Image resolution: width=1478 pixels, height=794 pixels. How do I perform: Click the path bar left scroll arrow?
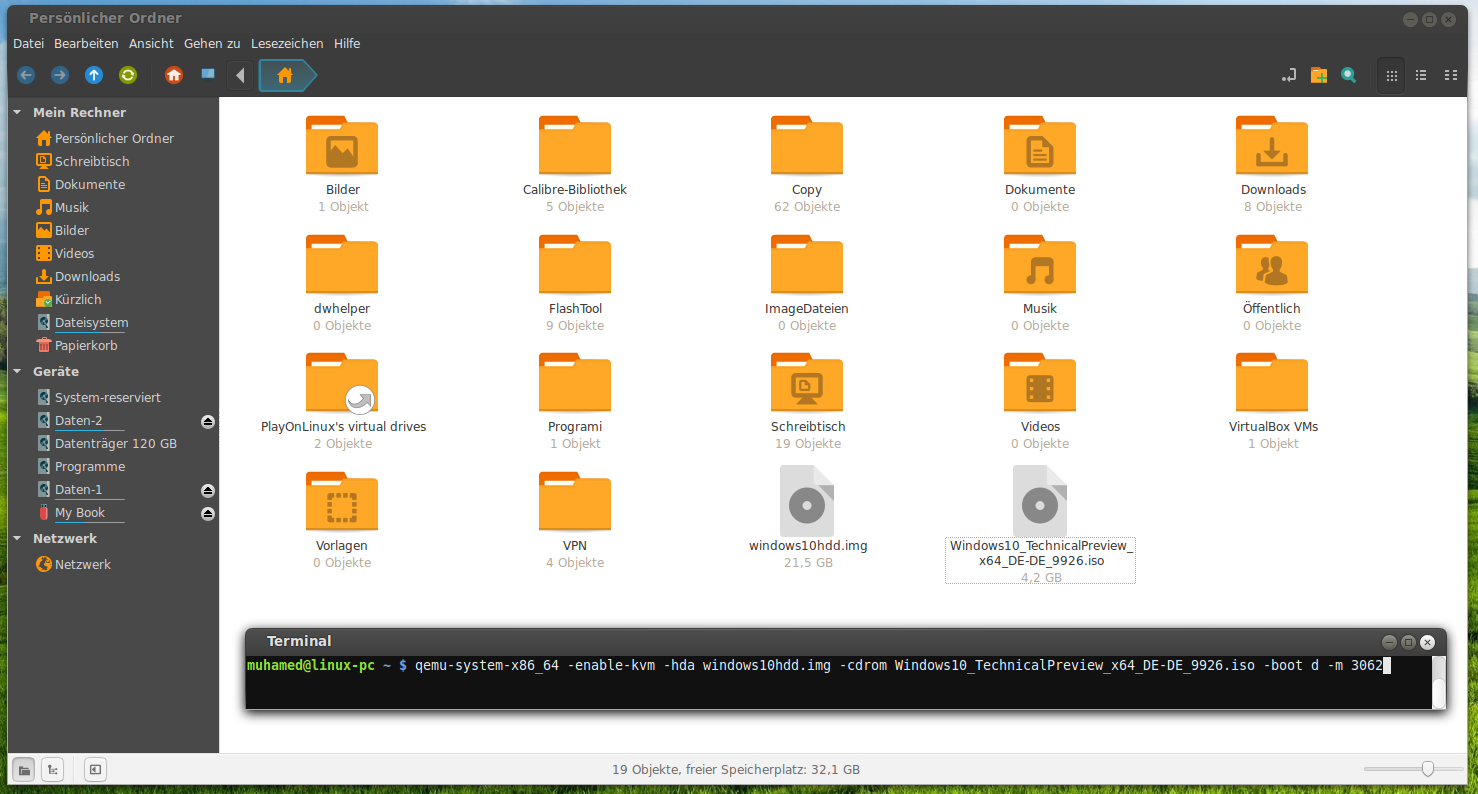click(240, 75)
